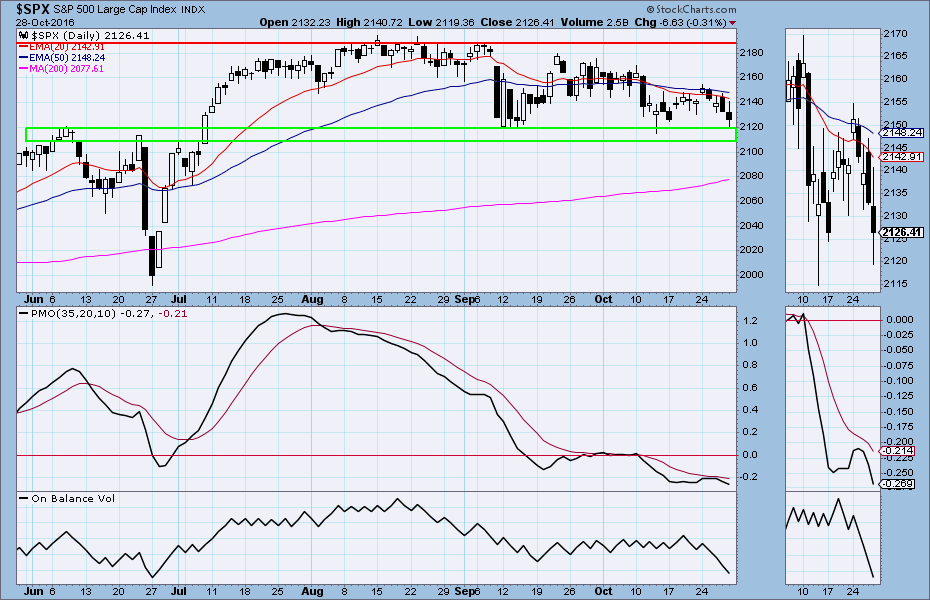Click the Aug label on the date axis
The width and height of the screenshot is (930, 600).
click(x=311, y=299)
